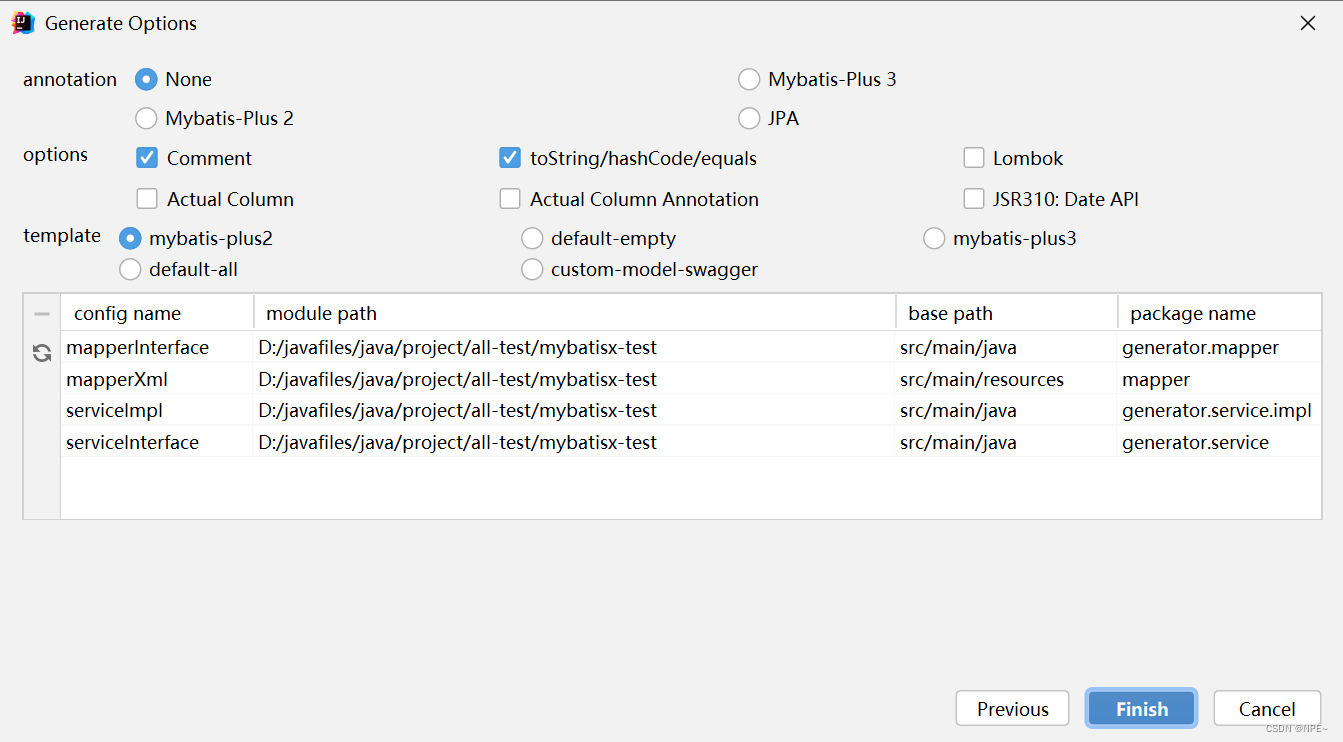Enable the Lombok checkbox

[974, 158]
